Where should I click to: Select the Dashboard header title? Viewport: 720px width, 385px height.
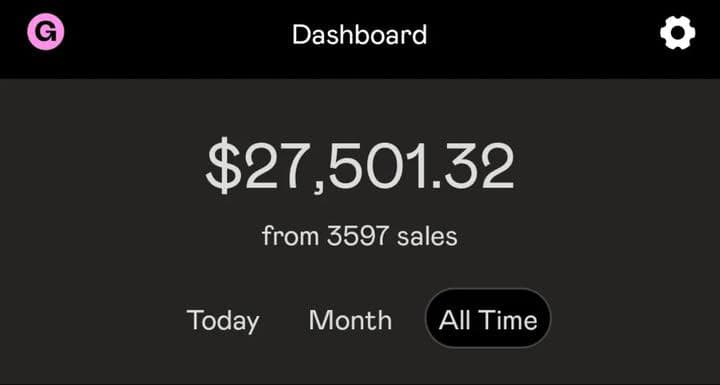click(360, 35)
